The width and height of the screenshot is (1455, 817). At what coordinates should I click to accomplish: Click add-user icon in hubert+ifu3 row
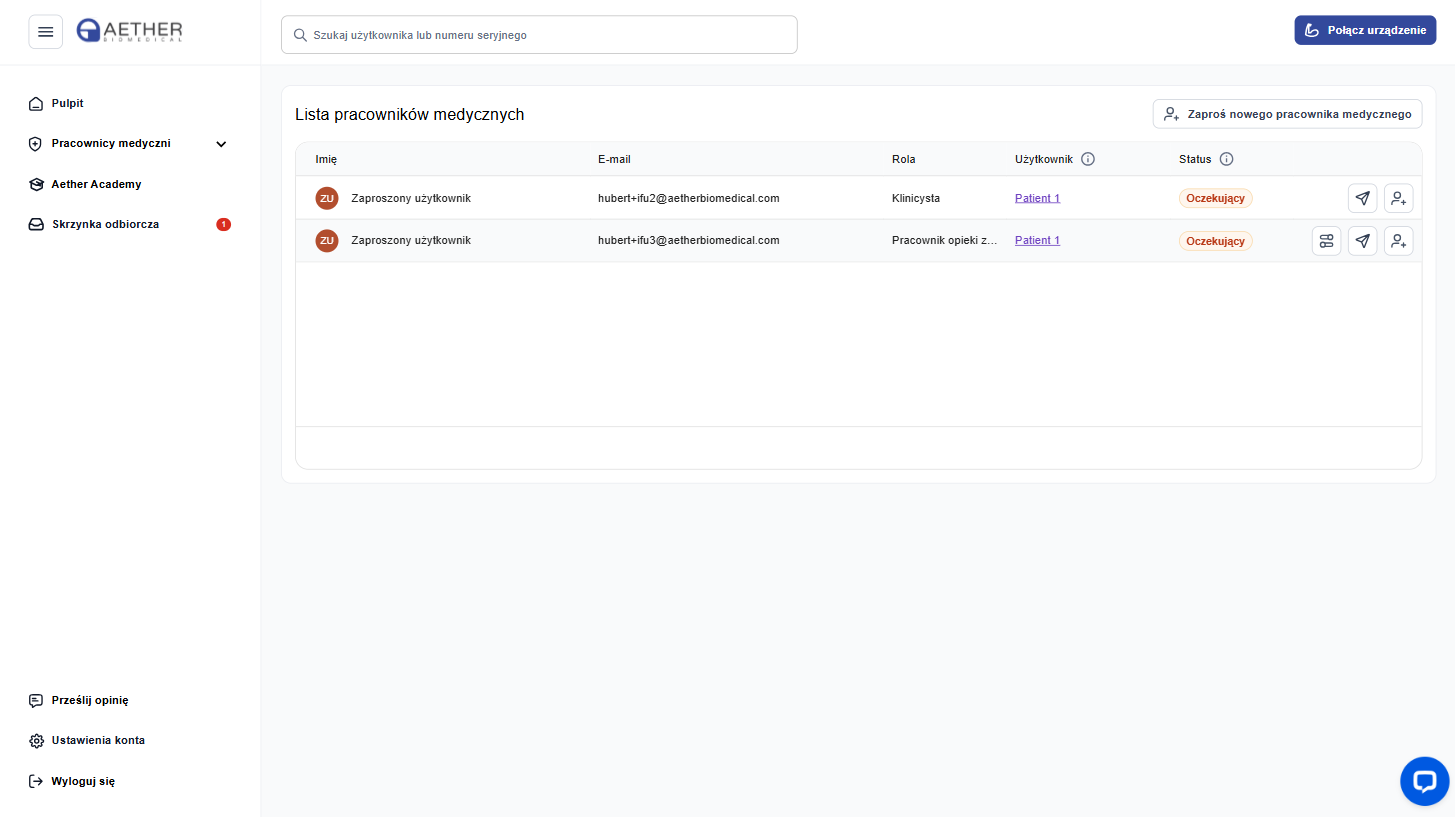(1399, 241)
